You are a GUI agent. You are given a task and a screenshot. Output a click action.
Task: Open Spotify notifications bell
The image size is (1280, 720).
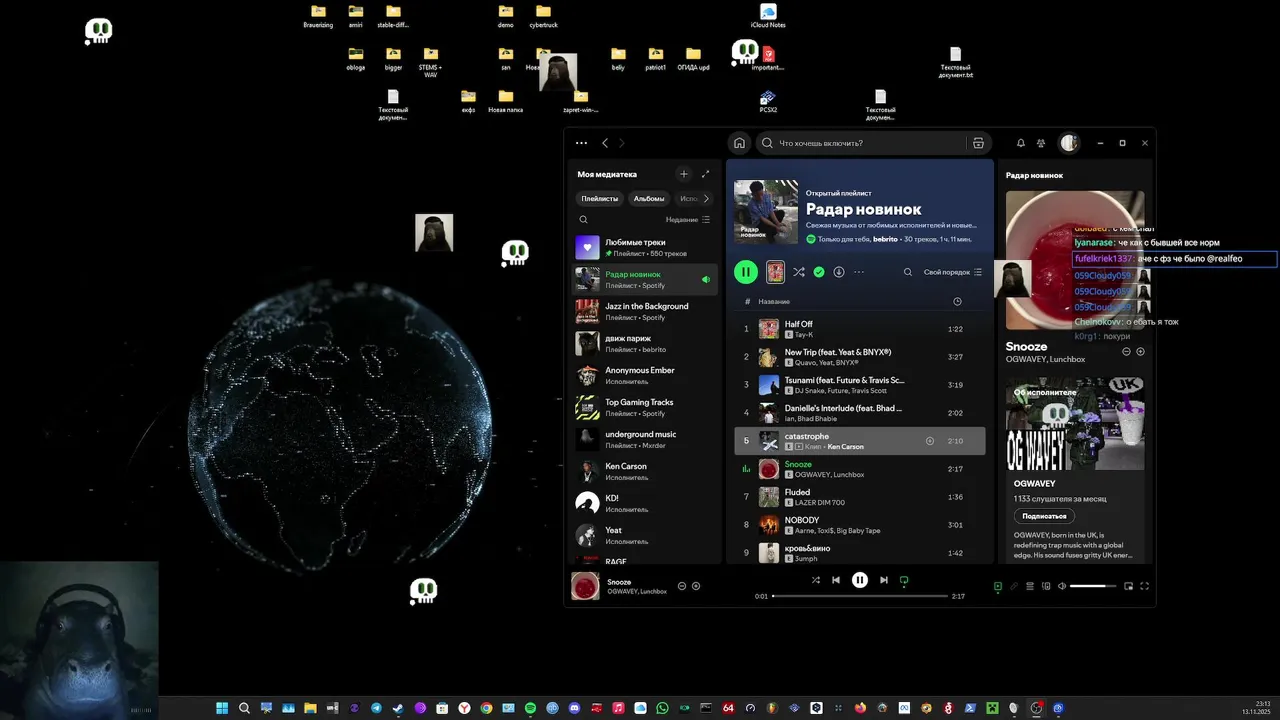click(x=1021, y=143)
